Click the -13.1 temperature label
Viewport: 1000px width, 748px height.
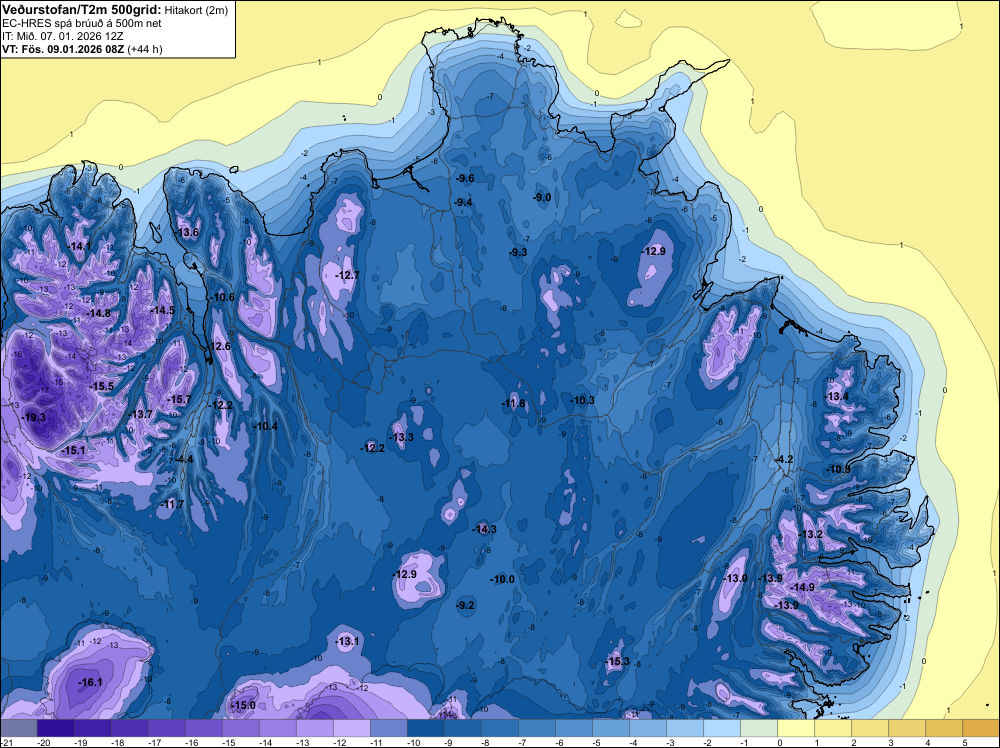coord(348,642)
